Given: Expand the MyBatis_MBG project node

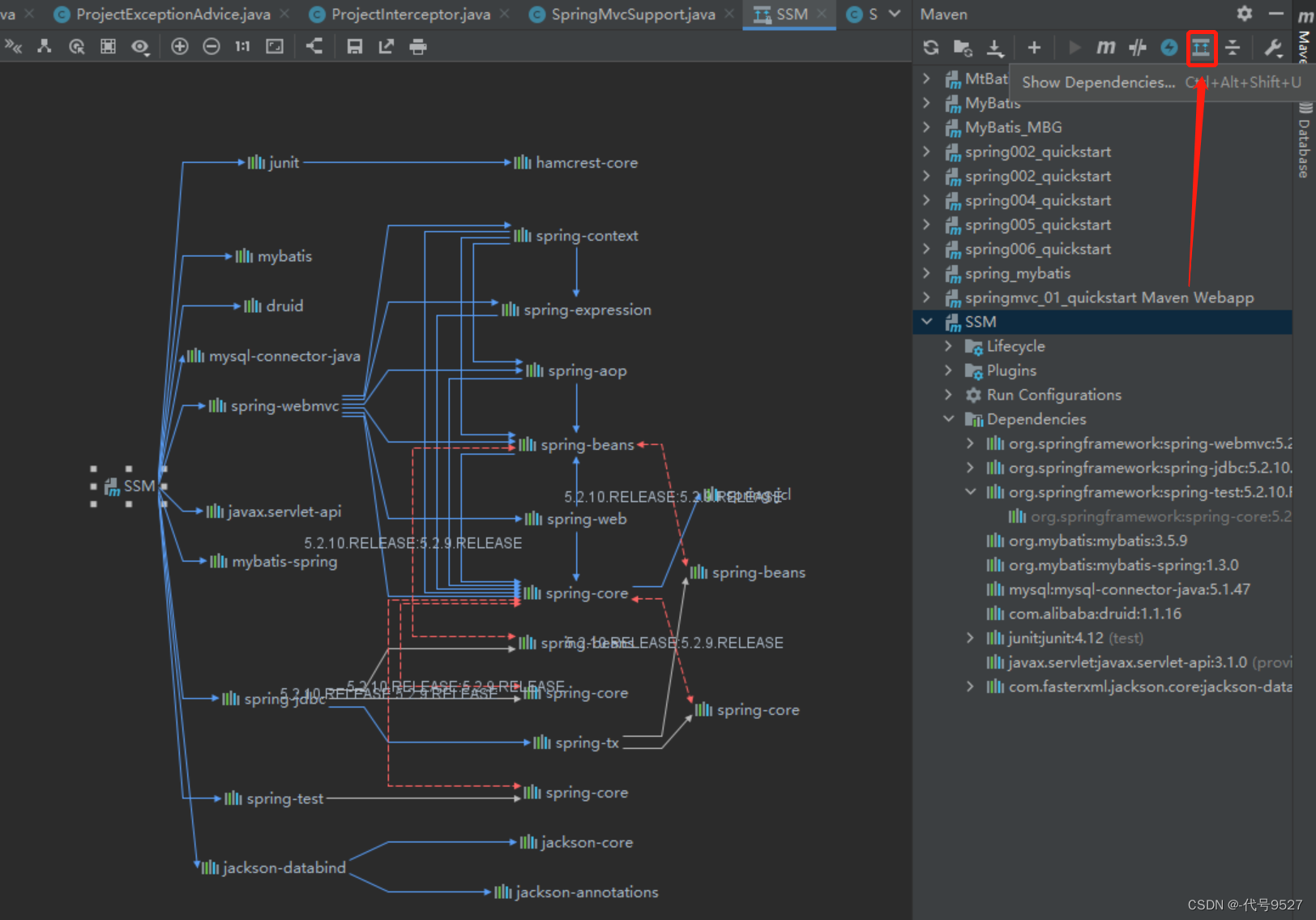Looking at the screenshot, I should [927, 127].
